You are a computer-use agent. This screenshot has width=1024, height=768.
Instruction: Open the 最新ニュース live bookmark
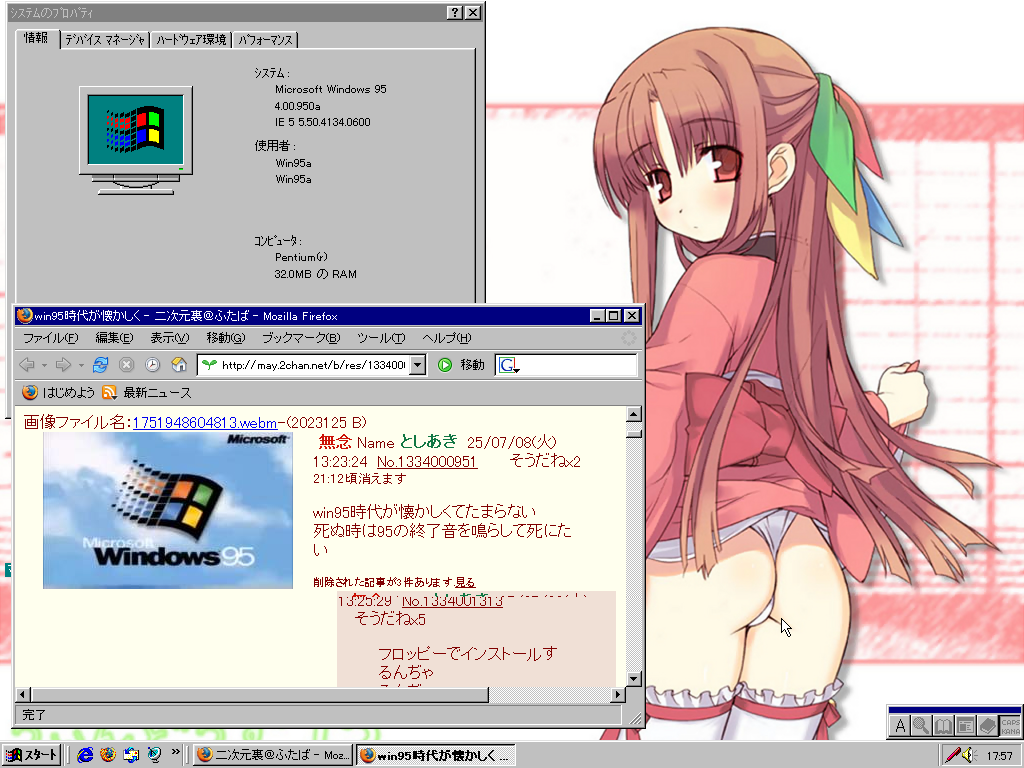pyautogui.click(x=147, y=392)
